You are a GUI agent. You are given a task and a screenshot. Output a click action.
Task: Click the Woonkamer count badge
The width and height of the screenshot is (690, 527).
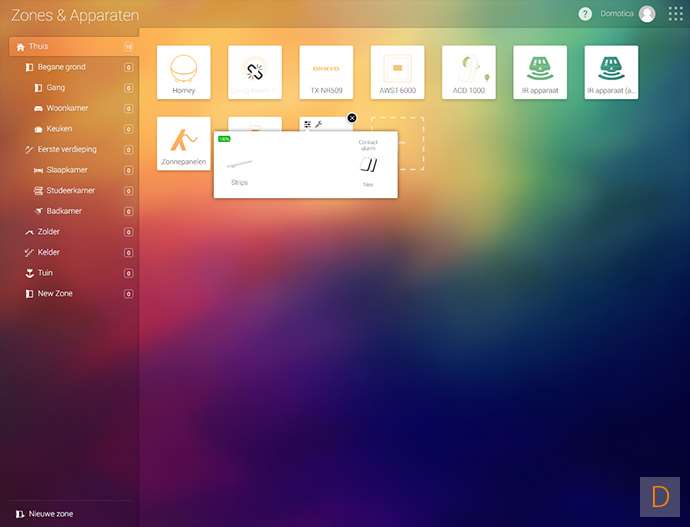[x=128, y=108]
